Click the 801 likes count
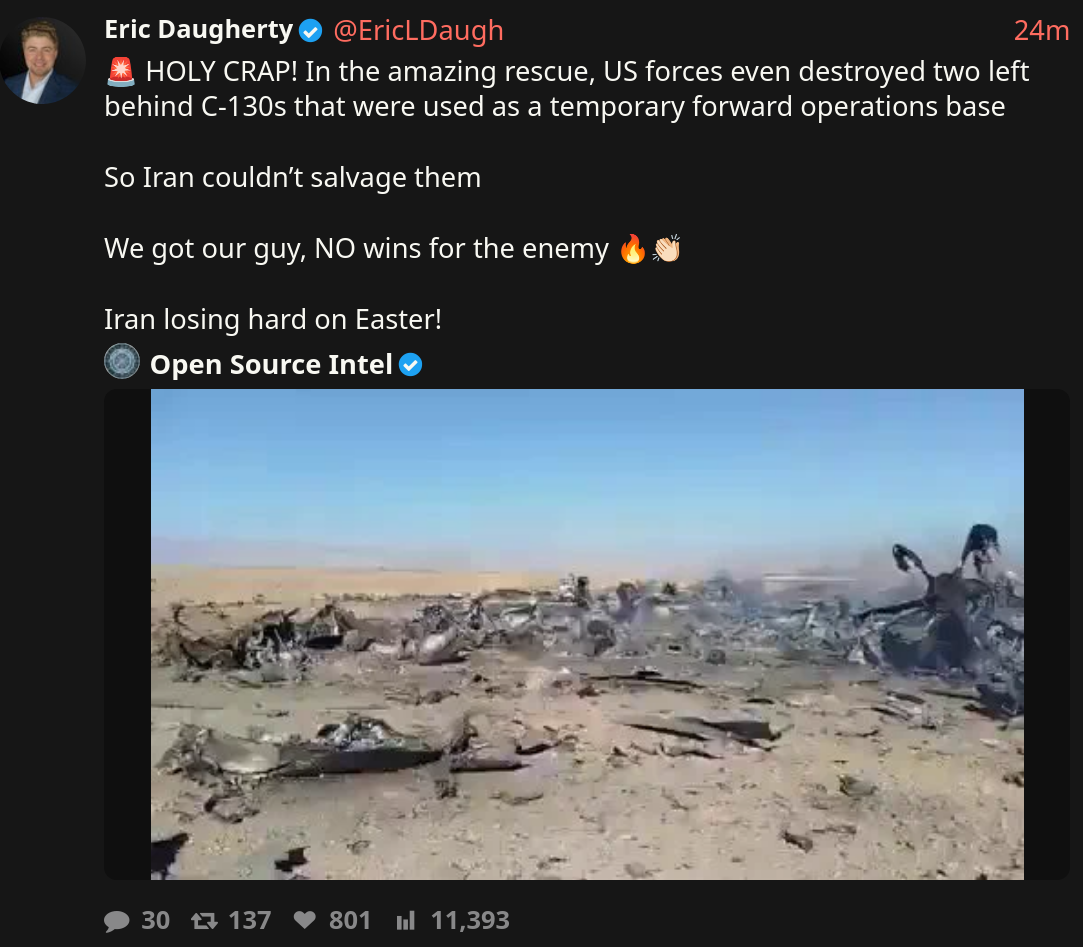Image resolution: width=1083 pixels, height=947 pixels. pos(349,921)
